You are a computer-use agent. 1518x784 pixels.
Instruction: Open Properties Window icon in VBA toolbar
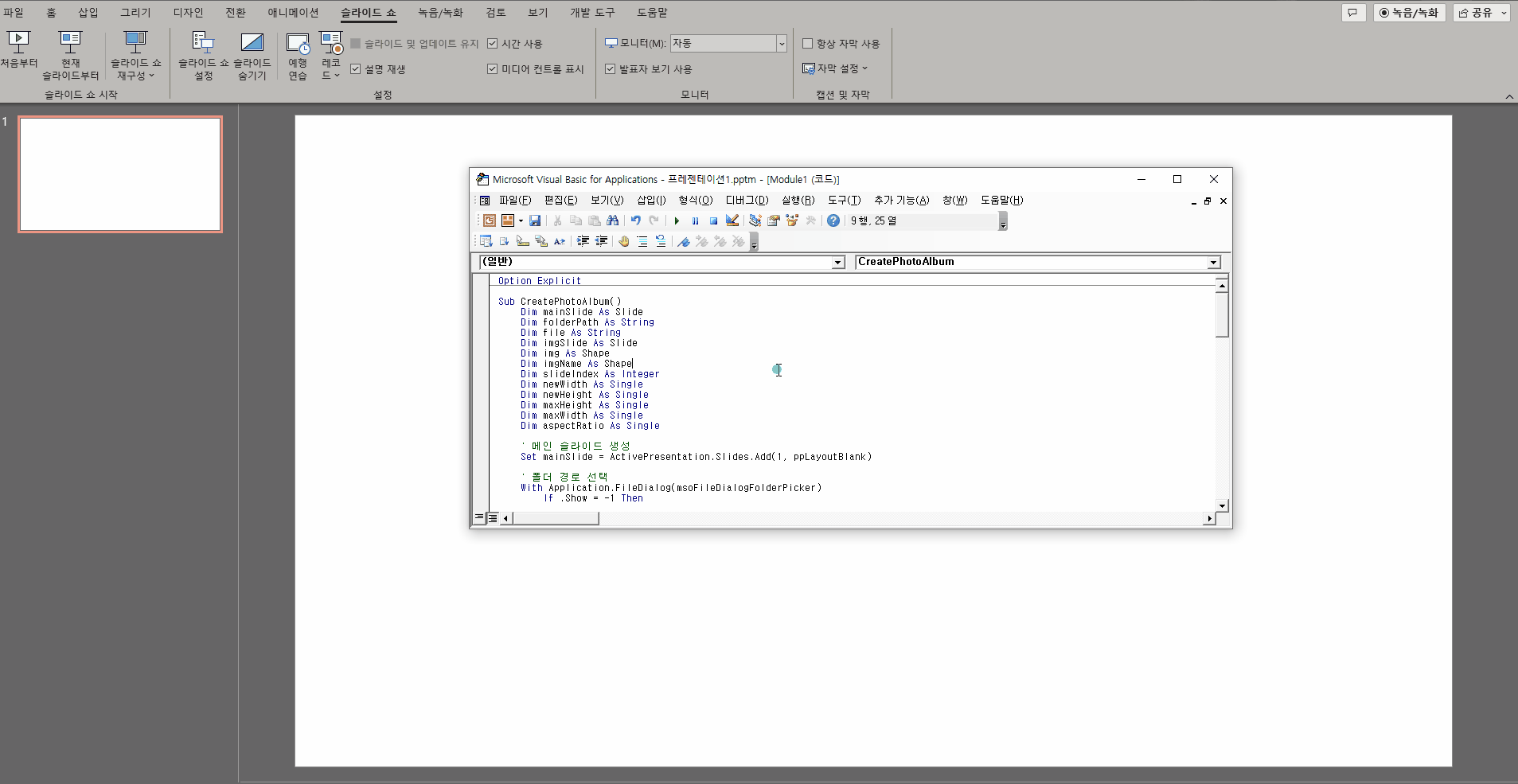click(x=773, y=220)
